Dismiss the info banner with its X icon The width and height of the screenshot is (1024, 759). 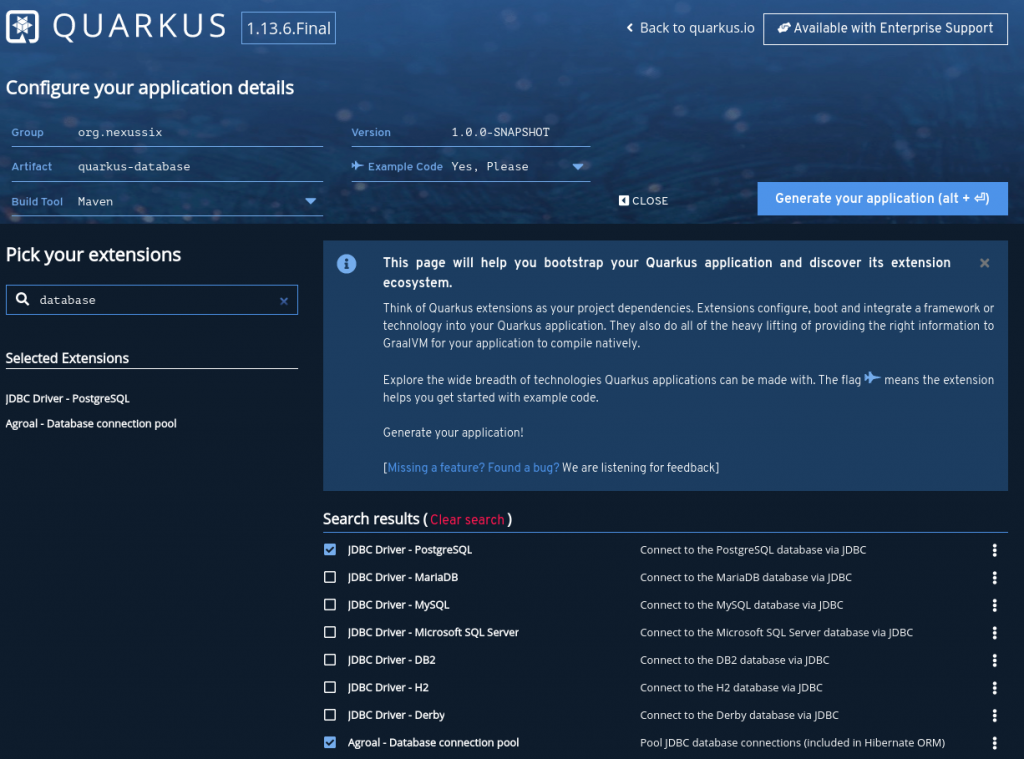(x=984, y=263)
